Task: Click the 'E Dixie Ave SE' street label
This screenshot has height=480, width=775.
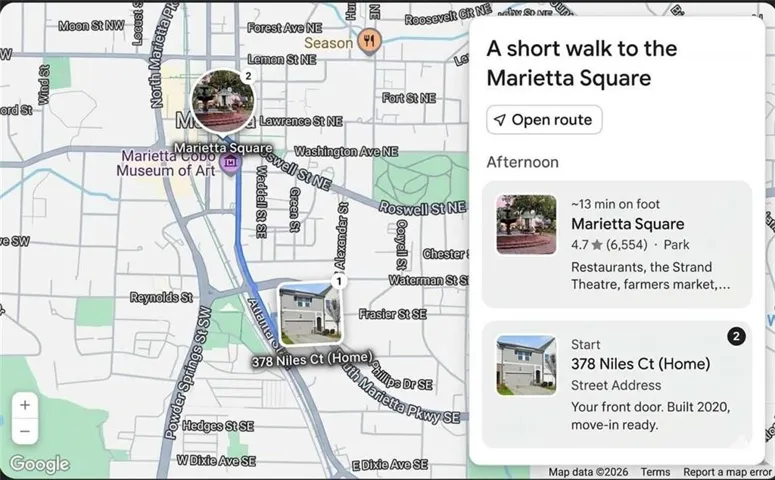Action: click(x=389, y=465)
